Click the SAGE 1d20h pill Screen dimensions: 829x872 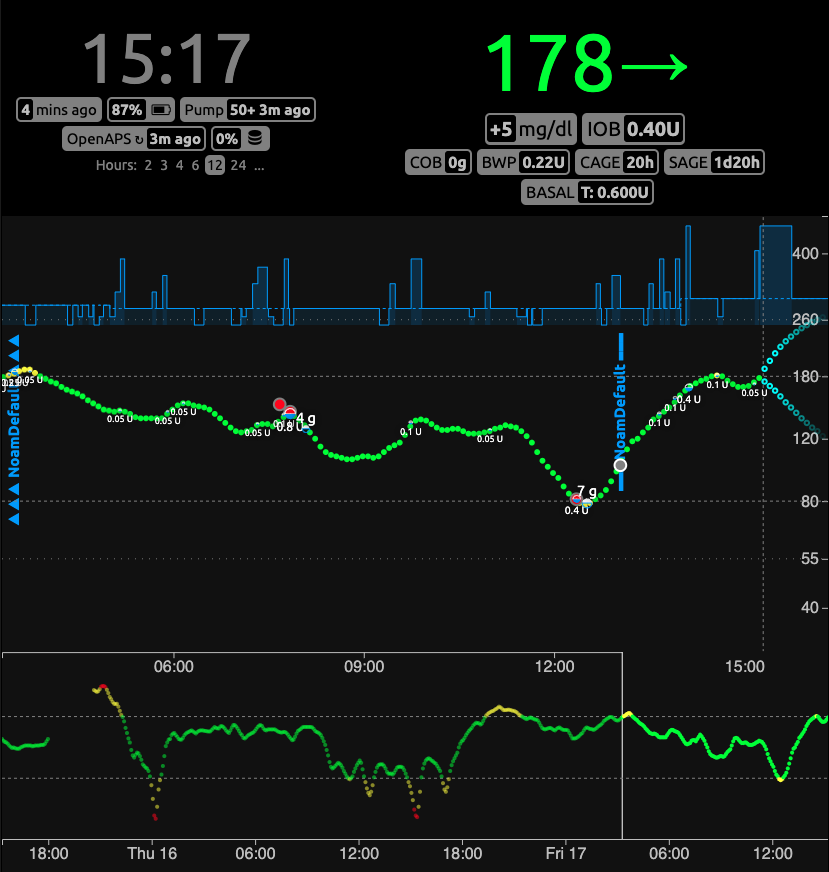point(715,162)
